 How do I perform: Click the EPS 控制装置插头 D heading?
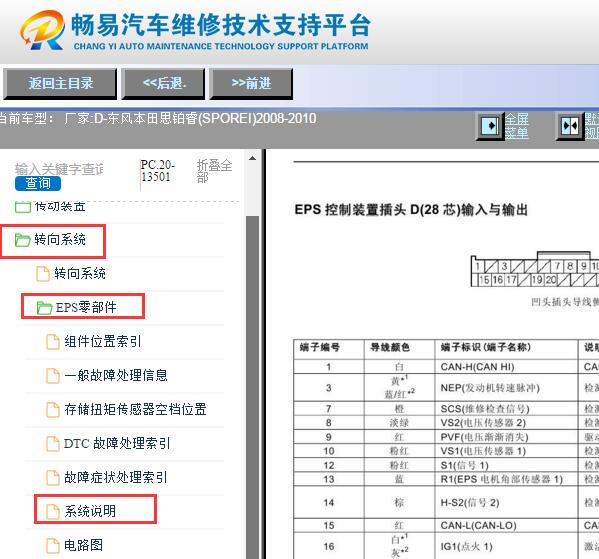[x=411, y=210]
